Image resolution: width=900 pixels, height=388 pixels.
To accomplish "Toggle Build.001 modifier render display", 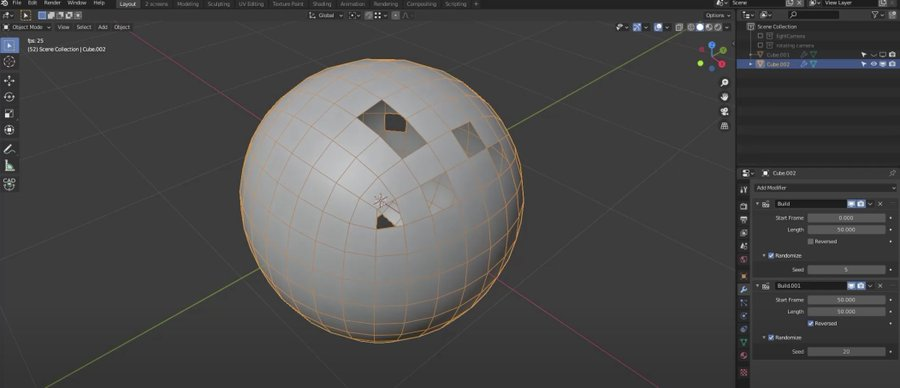I will (861, 286).
